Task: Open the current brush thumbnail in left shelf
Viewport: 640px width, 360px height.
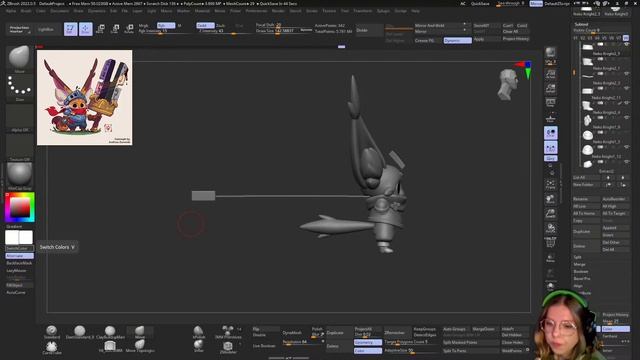Action: [x=19, y=58]
